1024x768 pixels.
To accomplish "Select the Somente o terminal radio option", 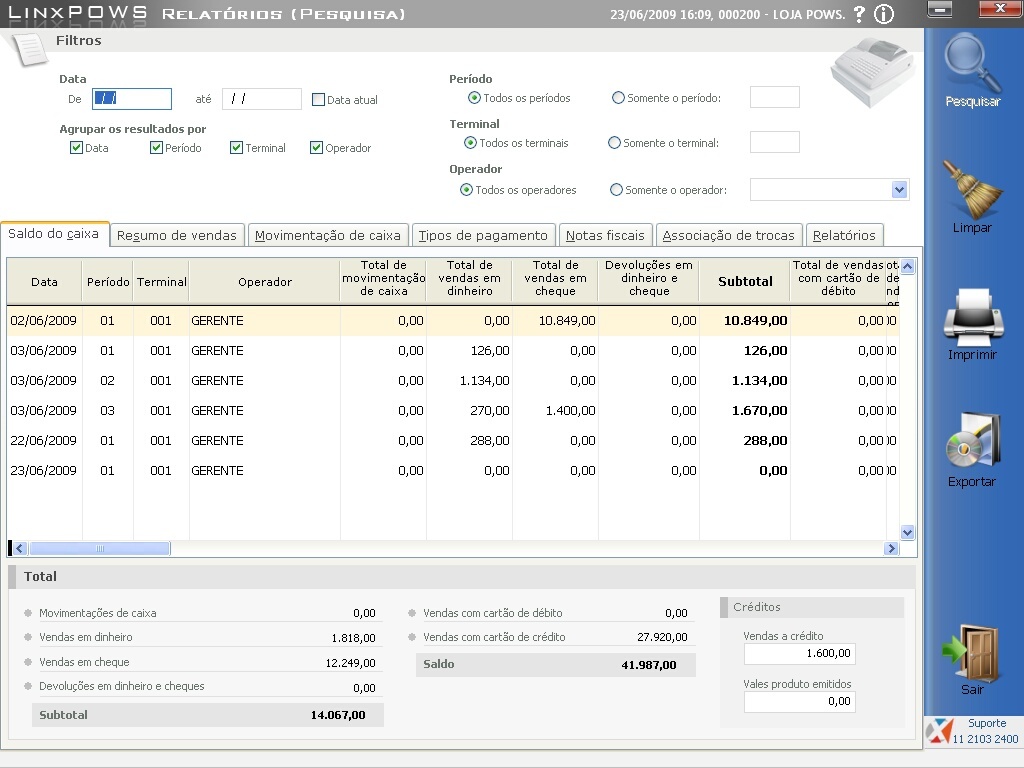I will coord(614,143).
